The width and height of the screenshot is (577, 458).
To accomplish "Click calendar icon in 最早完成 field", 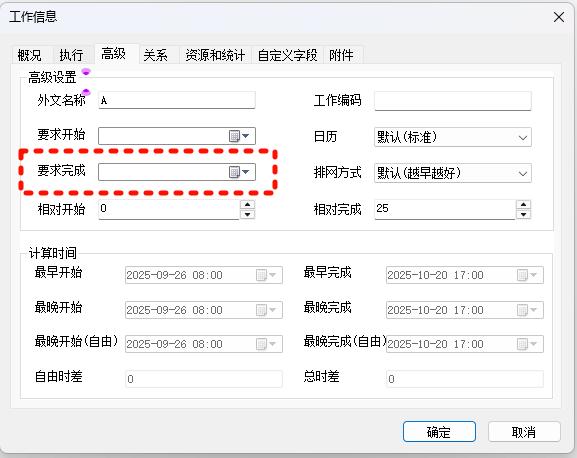I will (522, 275).
